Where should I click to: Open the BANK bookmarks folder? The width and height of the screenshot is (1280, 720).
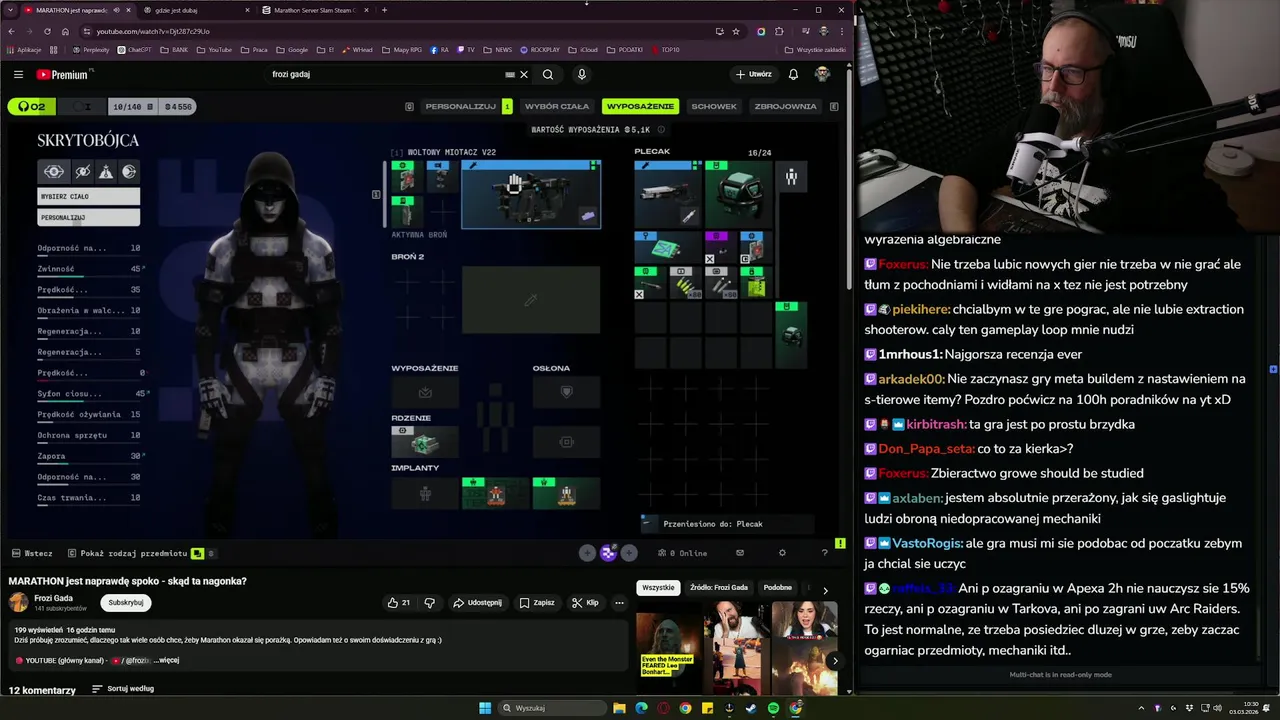[174, 49]
